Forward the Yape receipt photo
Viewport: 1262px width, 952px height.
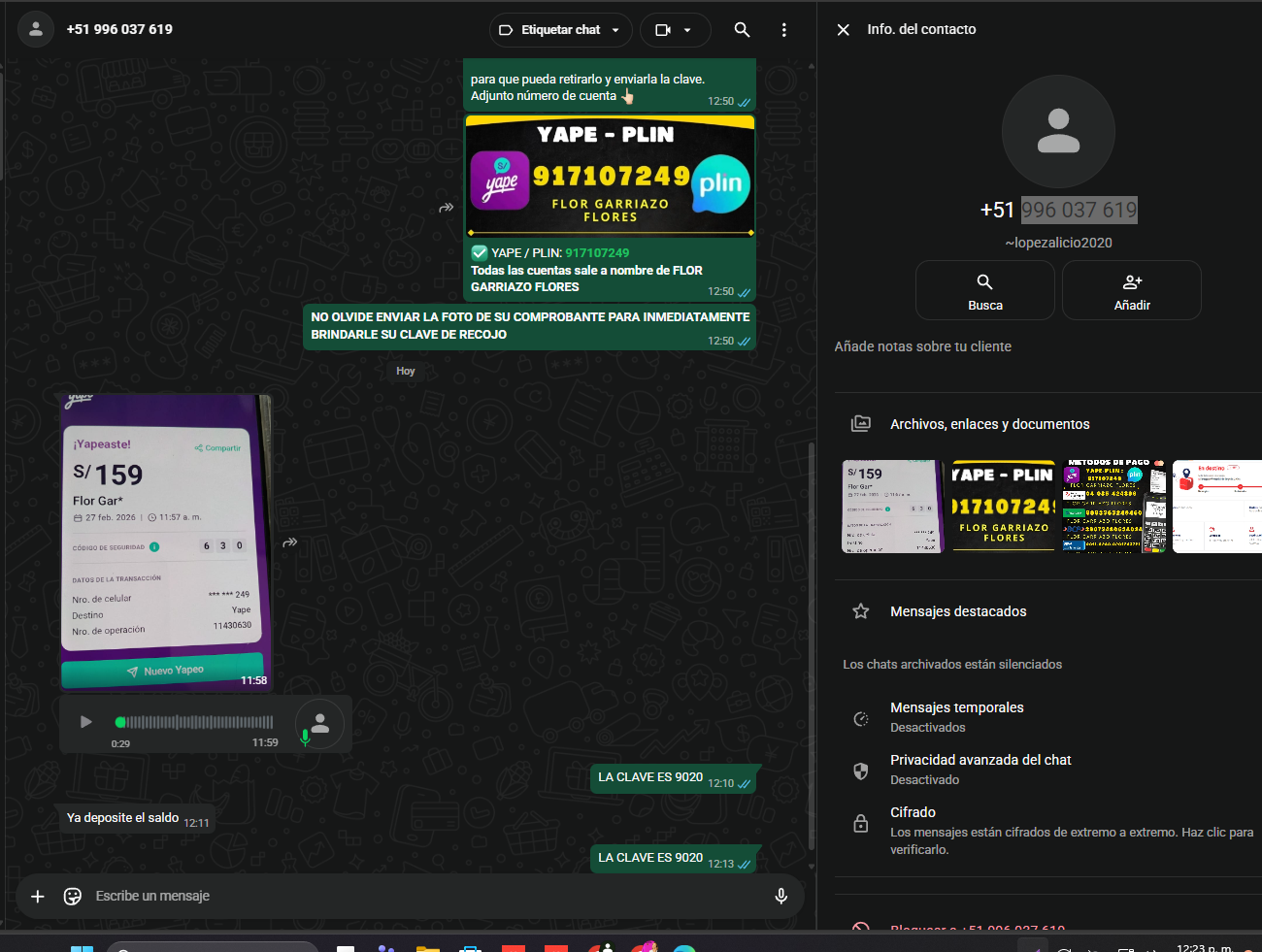(289, 542)
